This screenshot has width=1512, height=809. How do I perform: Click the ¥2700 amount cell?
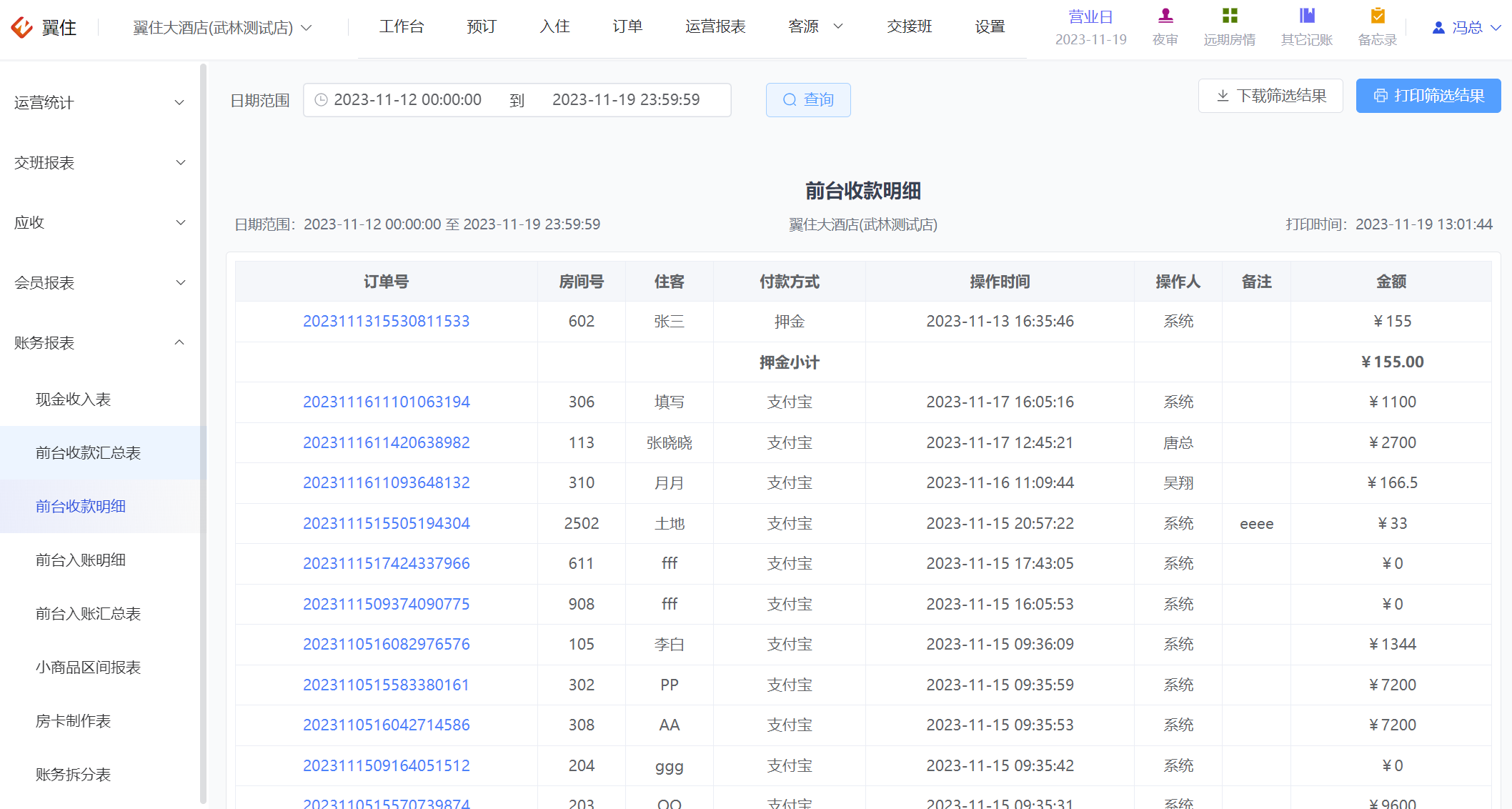1392,442
